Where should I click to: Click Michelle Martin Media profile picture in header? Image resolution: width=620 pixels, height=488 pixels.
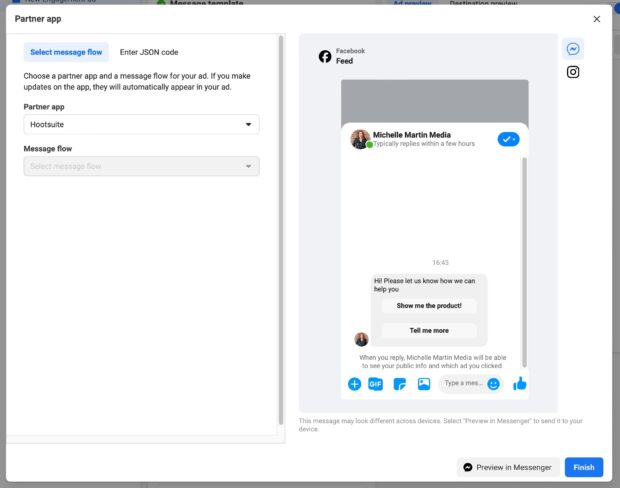[x=360, y=139]
